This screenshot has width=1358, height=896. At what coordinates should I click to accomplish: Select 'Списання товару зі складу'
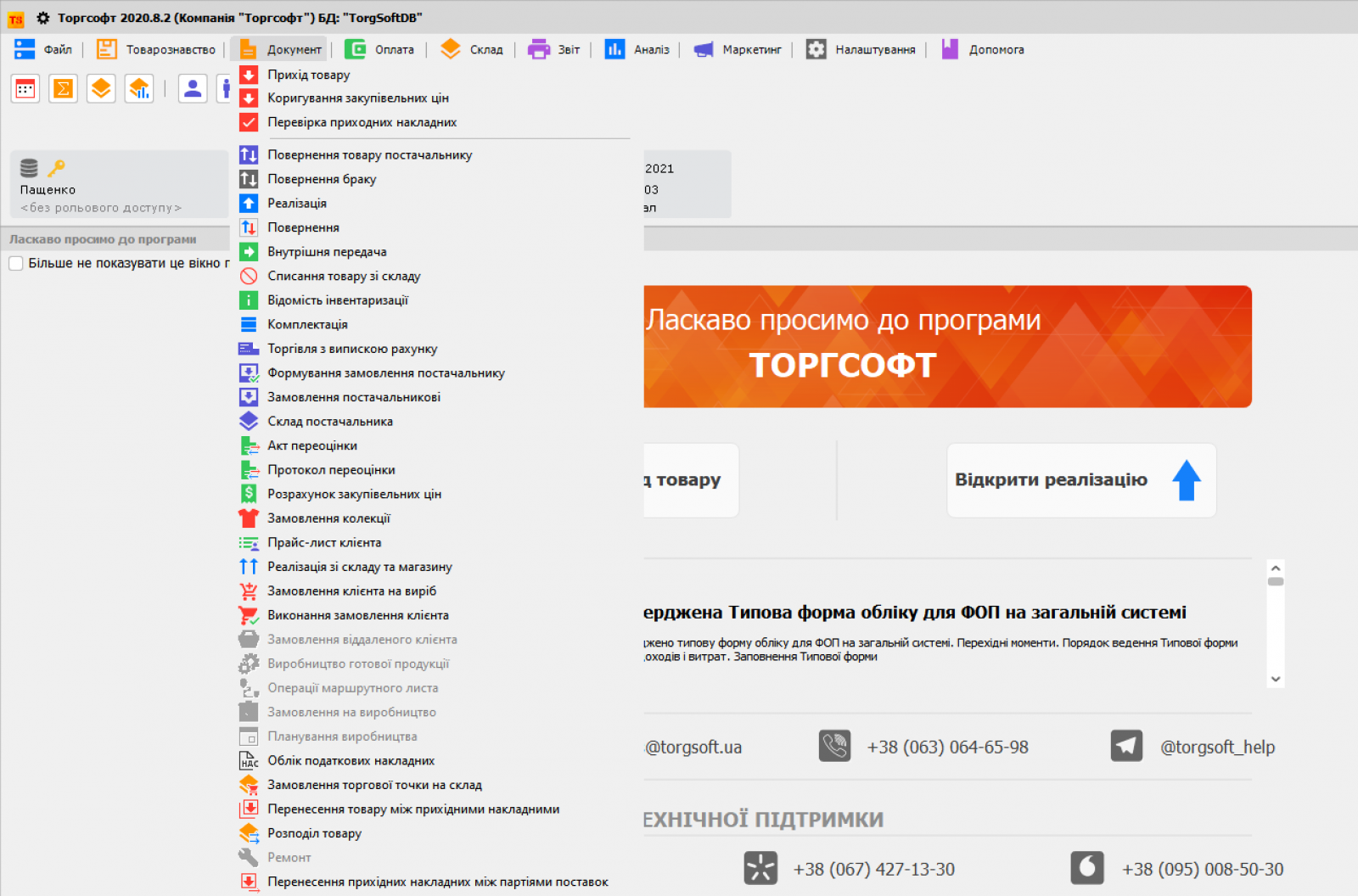point(343,276)
